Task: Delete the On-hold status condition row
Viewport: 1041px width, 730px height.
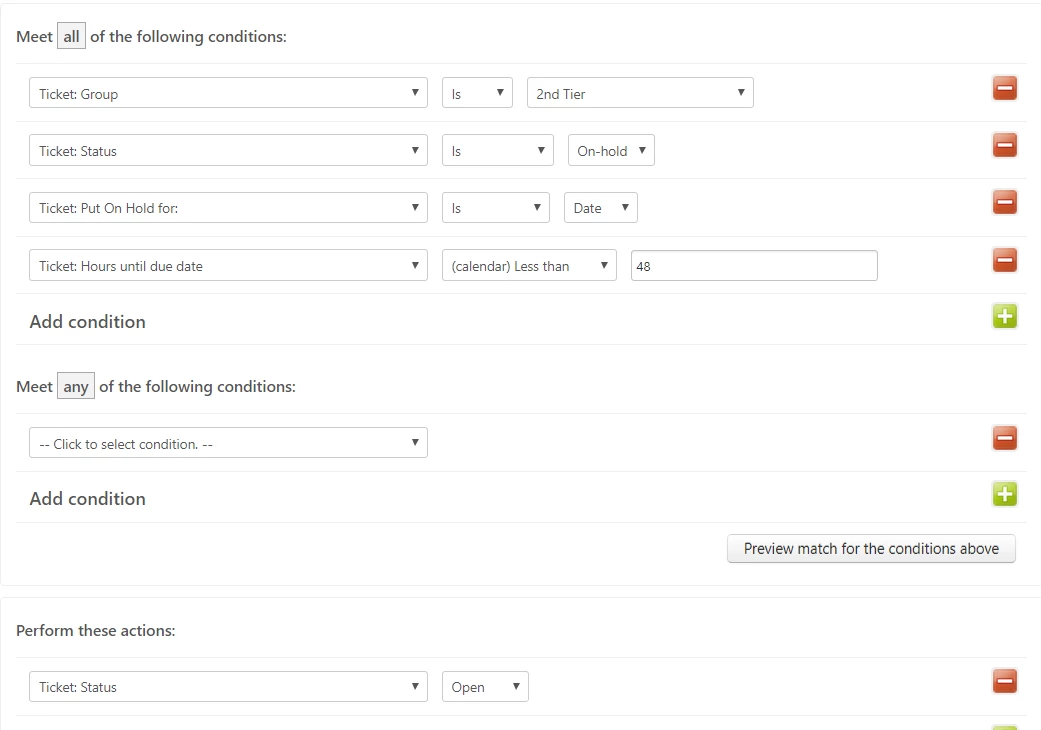Action: pos(1005,146)
